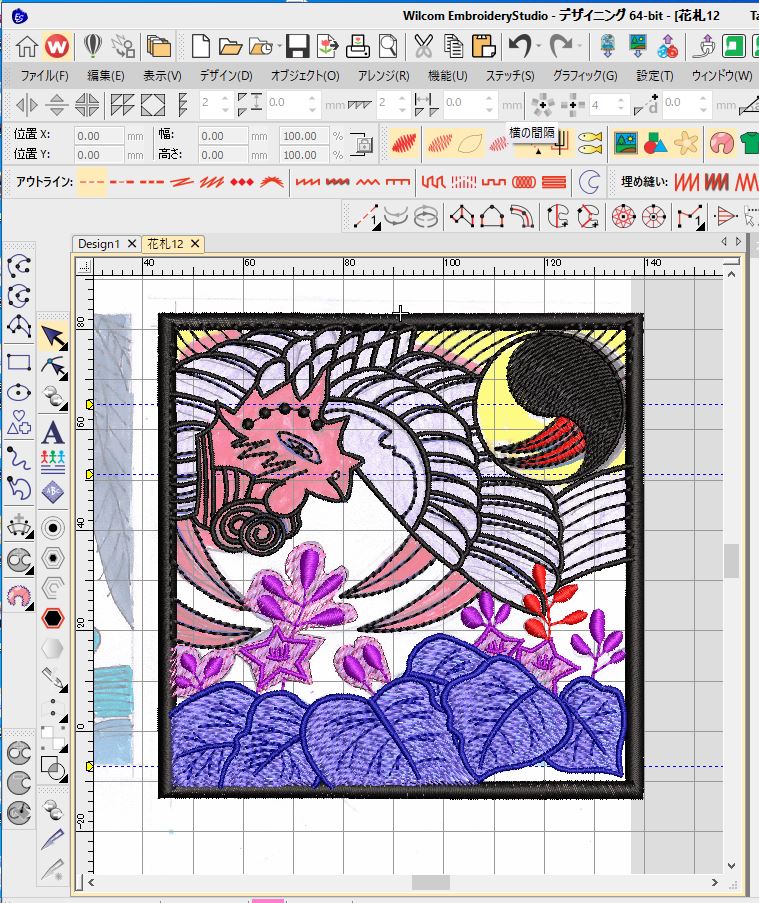Open the recent files dropdown arrow

pyautogui.click(x=279, y=46)
